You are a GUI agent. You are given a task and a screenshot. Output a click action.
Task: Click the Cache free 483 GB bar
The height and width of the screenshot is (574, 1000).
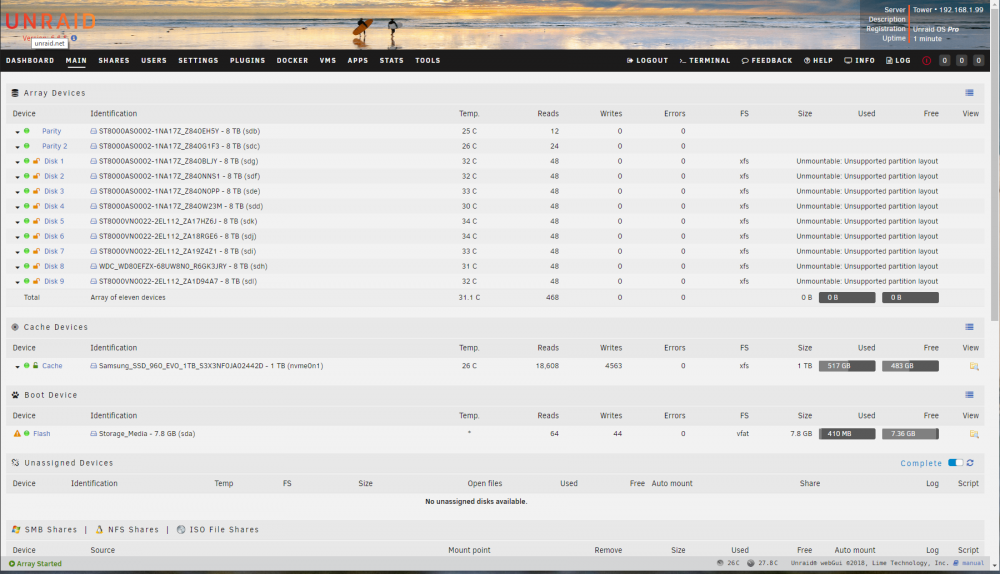[910, 366]
